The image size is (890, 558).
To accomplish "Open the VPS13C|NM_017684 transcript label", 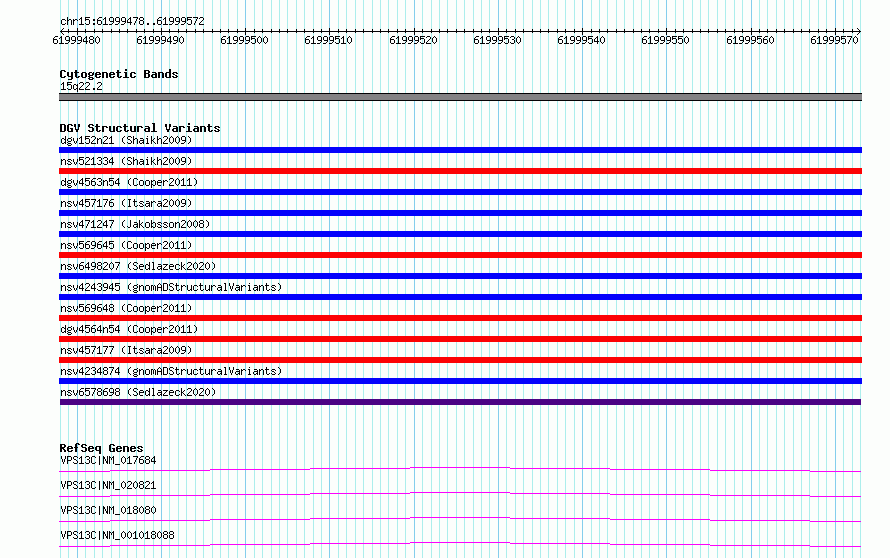I will pos(108,460).
